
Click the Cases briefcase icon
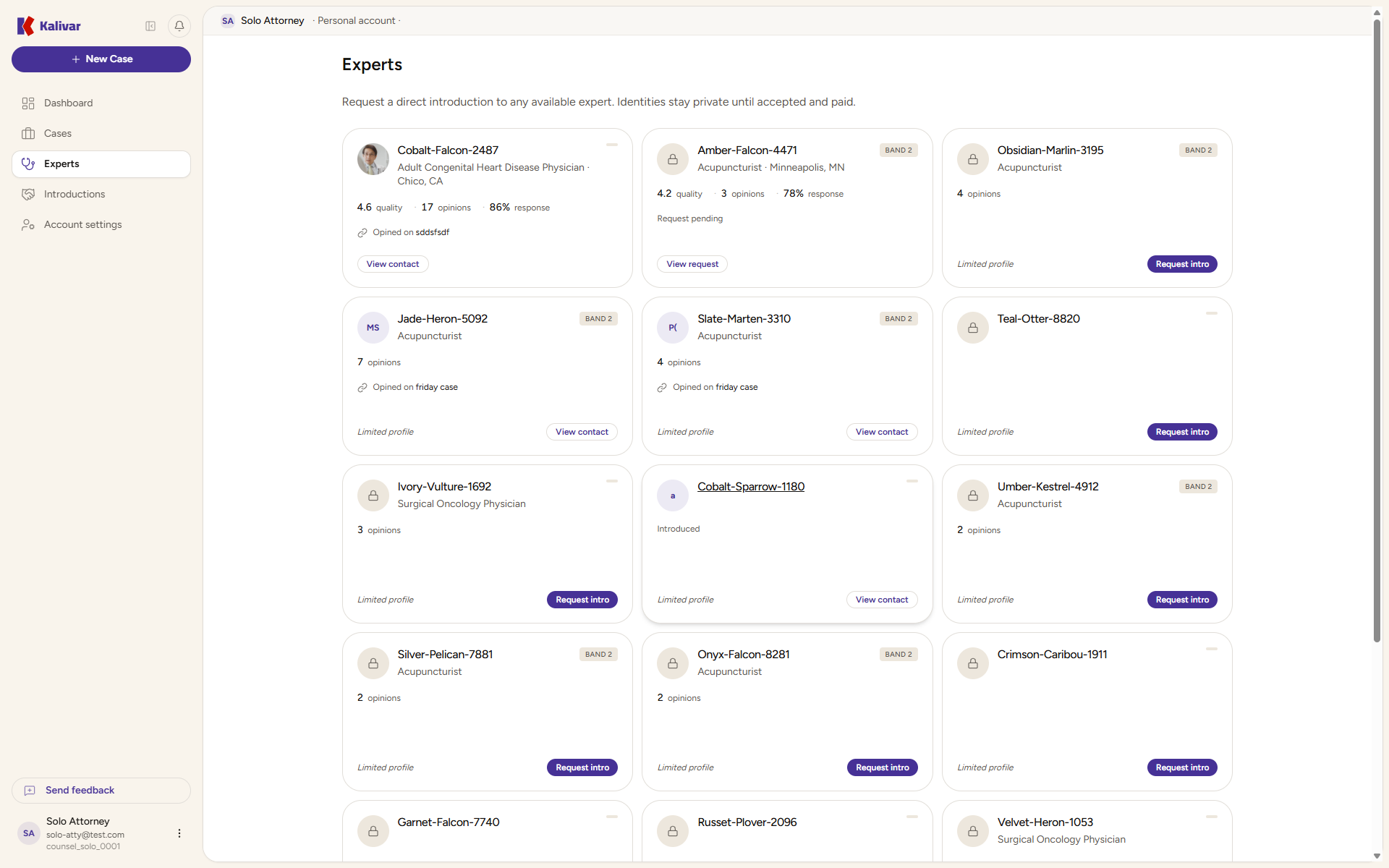28,134
